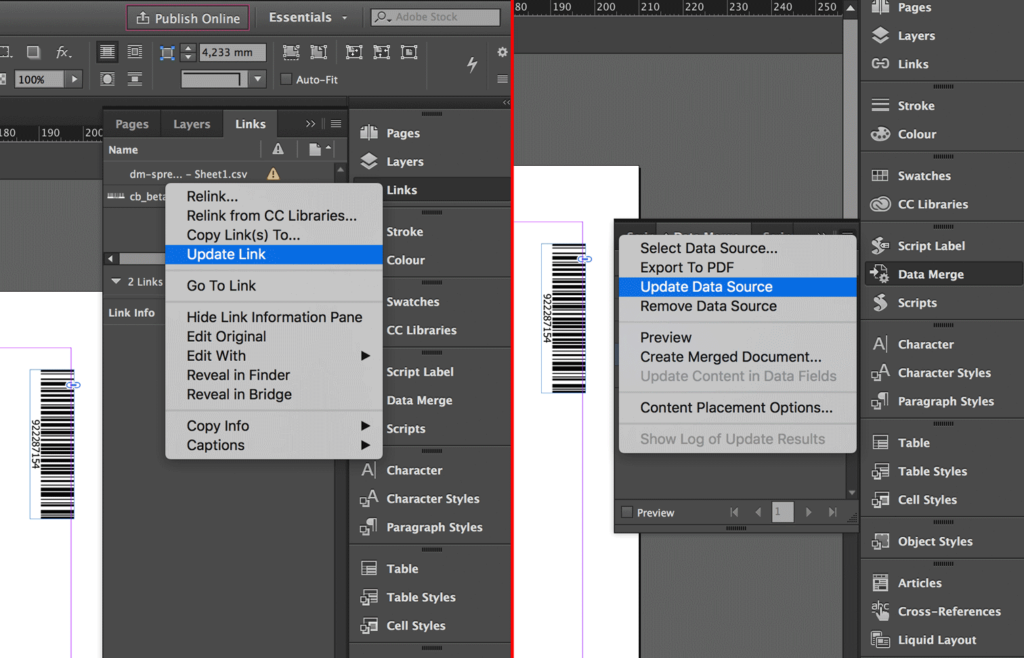Choose Wrap around object shape icon
The image size is (1024, 658).
tap(107, 79)
